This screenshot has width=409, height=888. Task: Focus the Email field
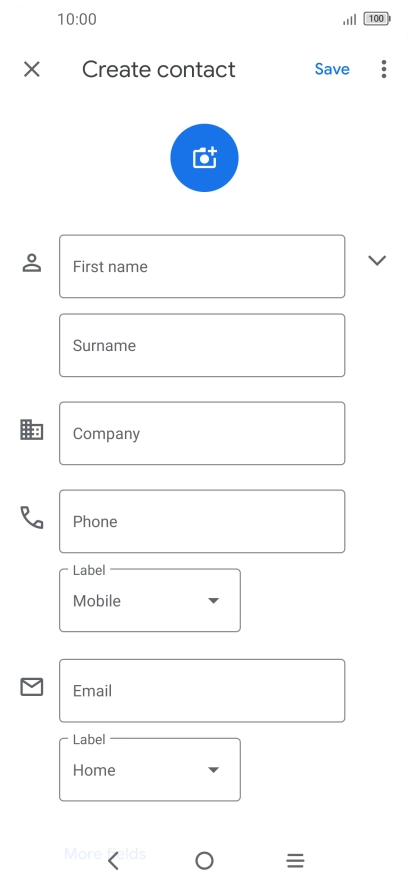202,690
